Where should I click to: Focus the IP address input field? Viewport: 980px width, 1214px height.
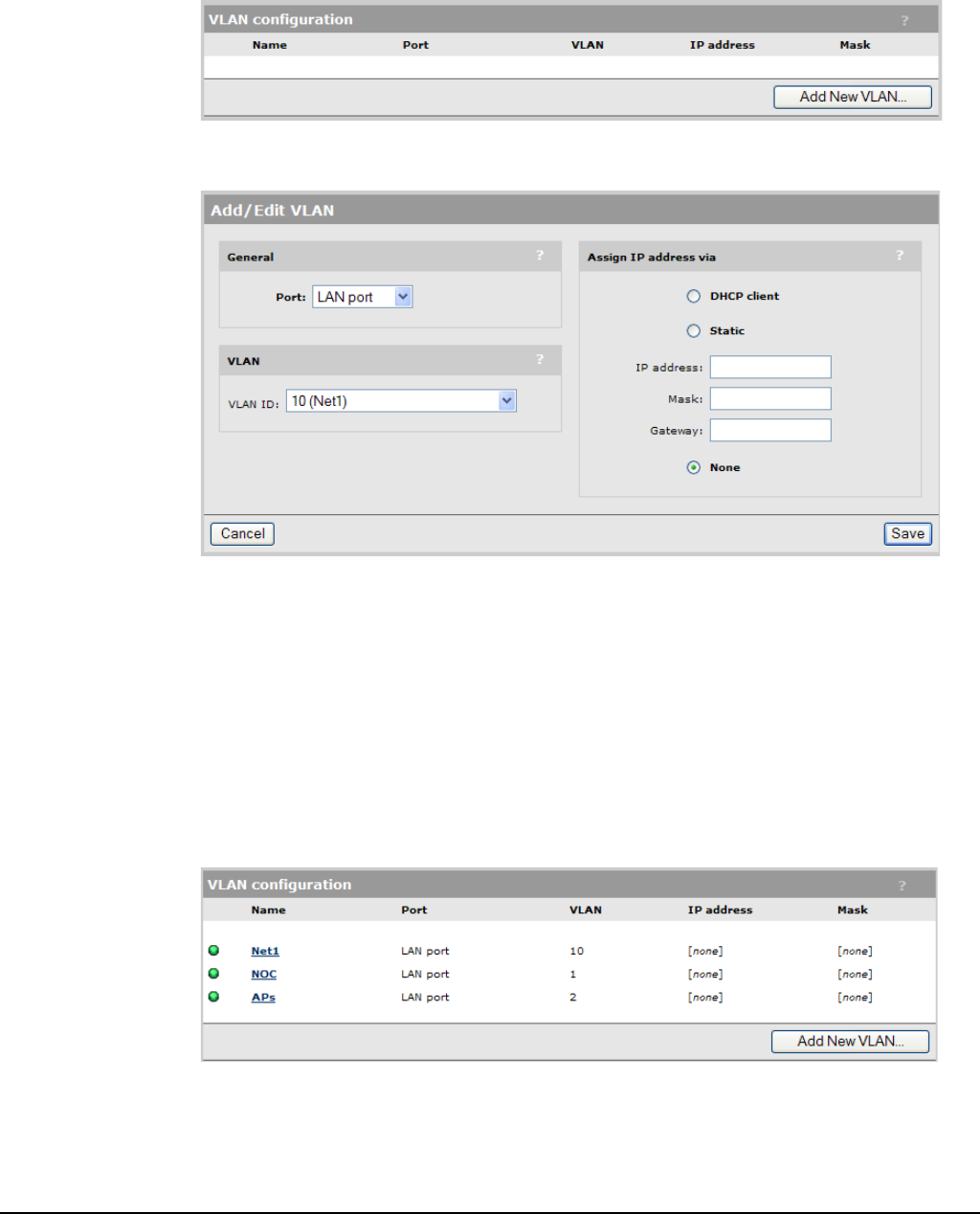tap(770, 368)
